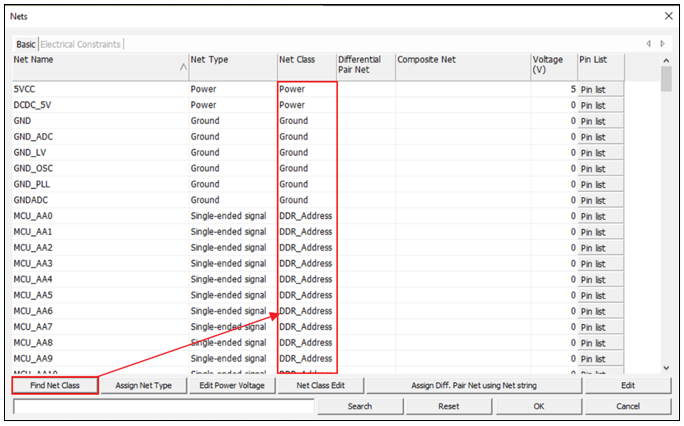Click the Reset button
The image size is (684, 426).
coord(448,406)
